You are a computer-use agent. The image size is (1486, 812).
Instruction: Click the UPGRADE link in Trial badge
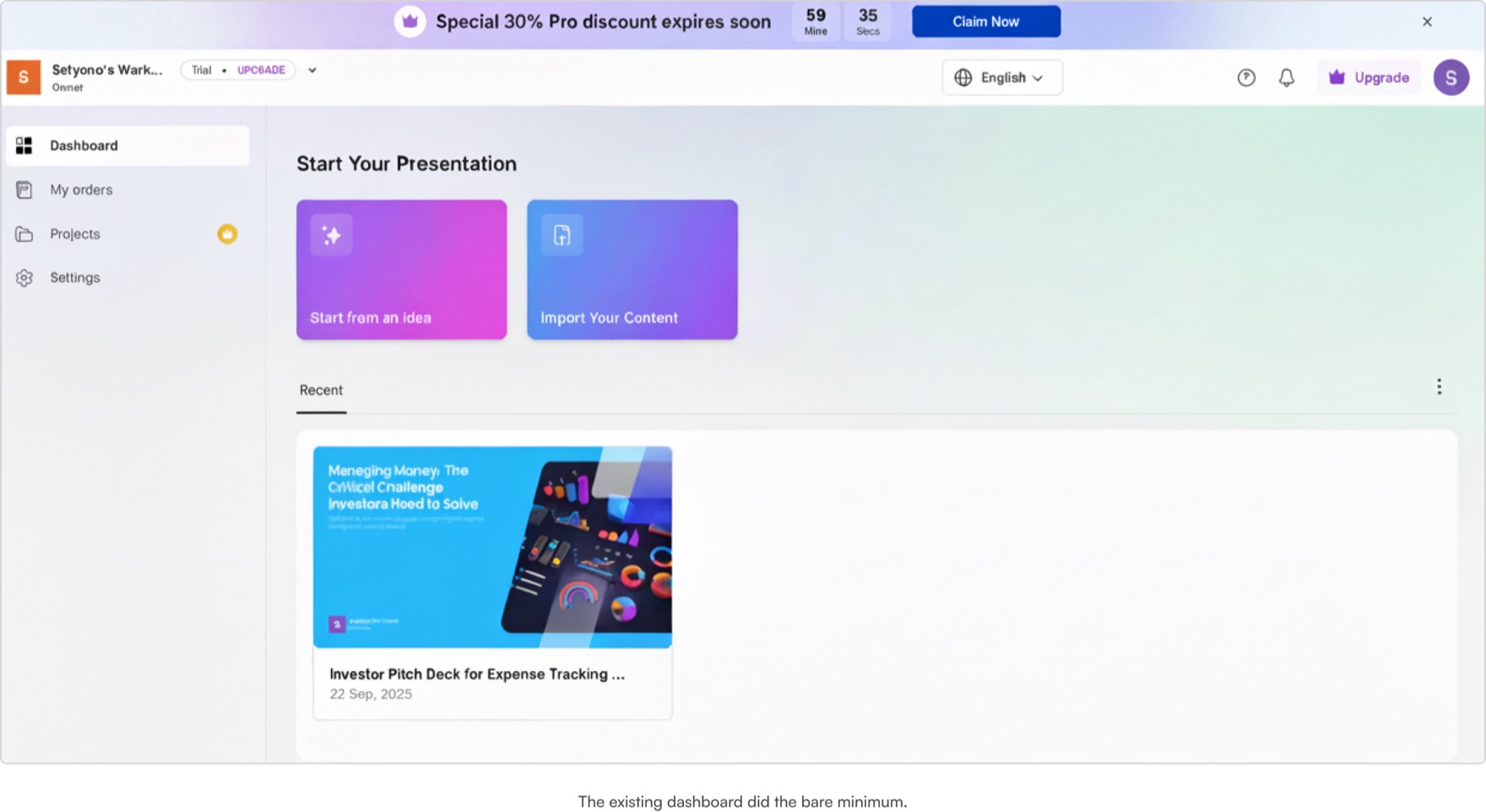[261, 70]
